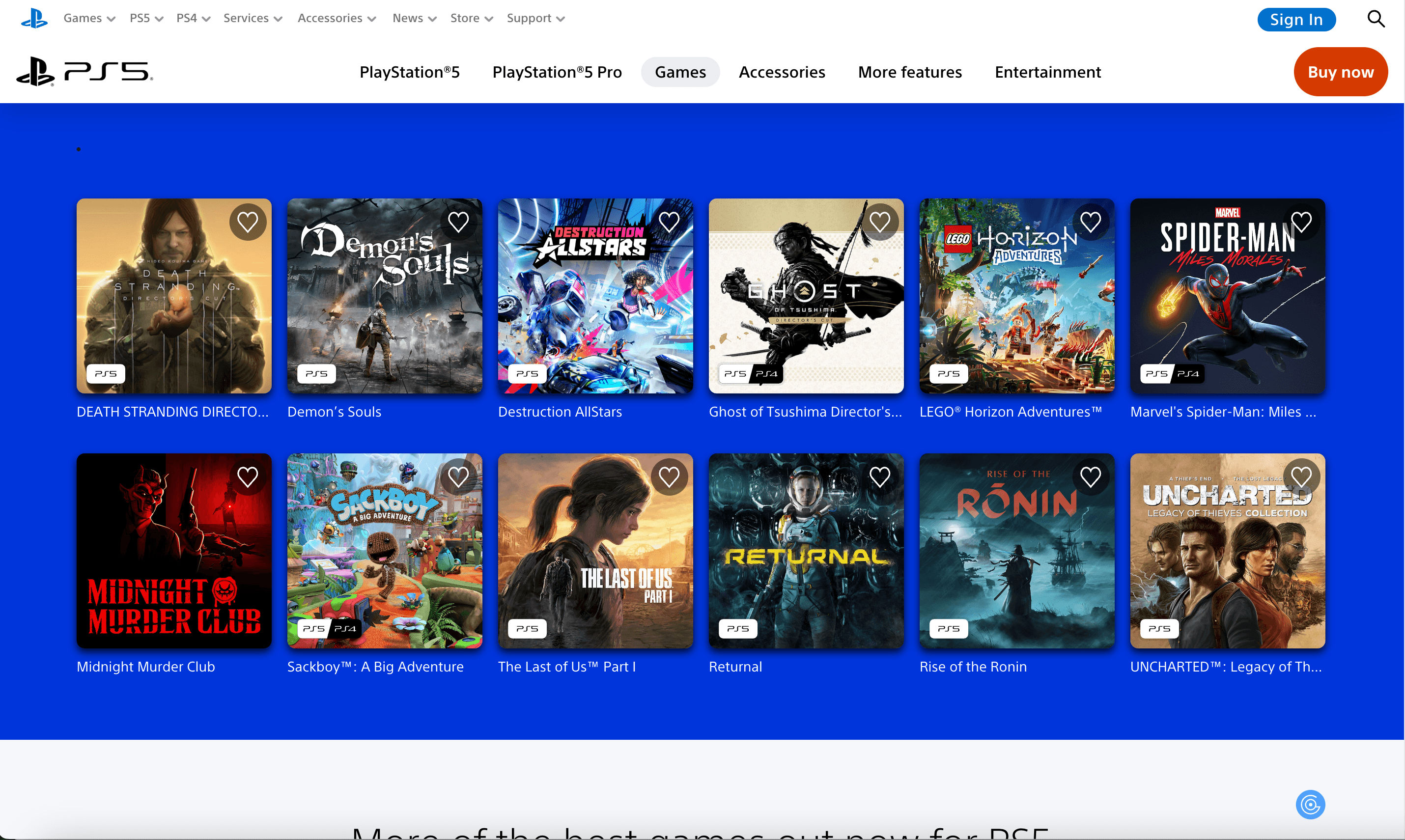Expand the Games dropdown in top menu
The height and width of the screenshot is (840, 1405).
coord(89,18)
